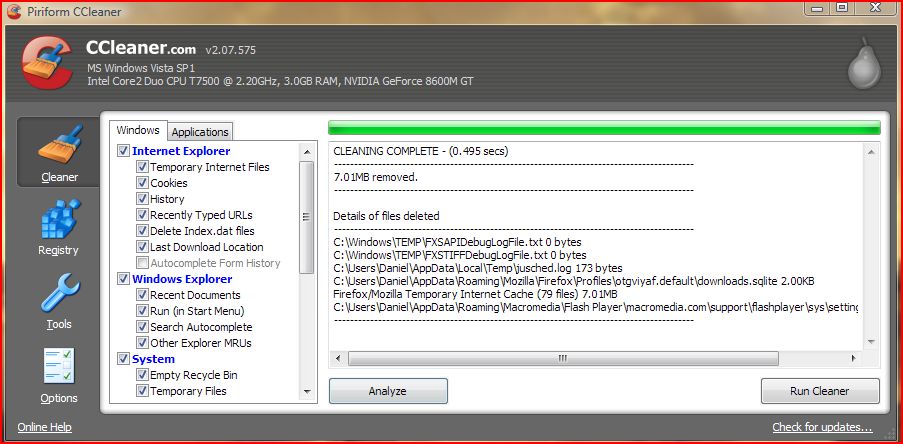Toggle Run (in Start Menu) checkbox

coord(142,311)
